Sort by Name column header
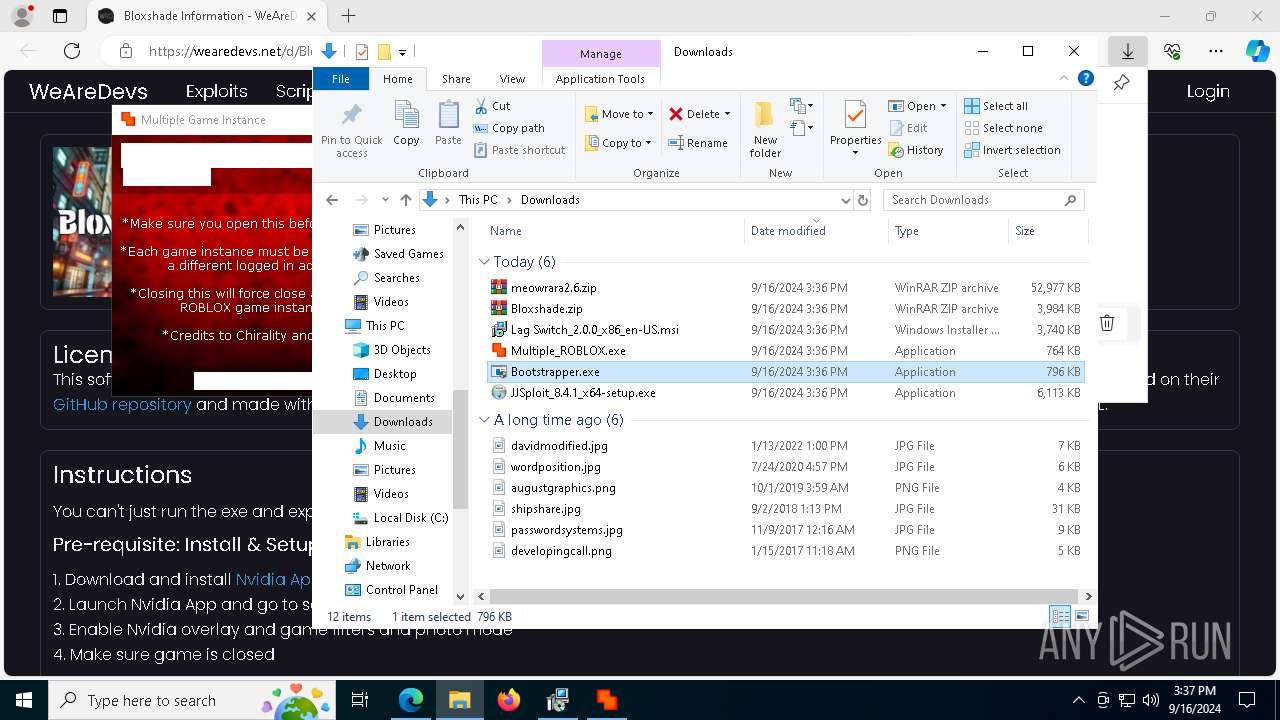The image size is (1280, 720). tap(612, 231)
